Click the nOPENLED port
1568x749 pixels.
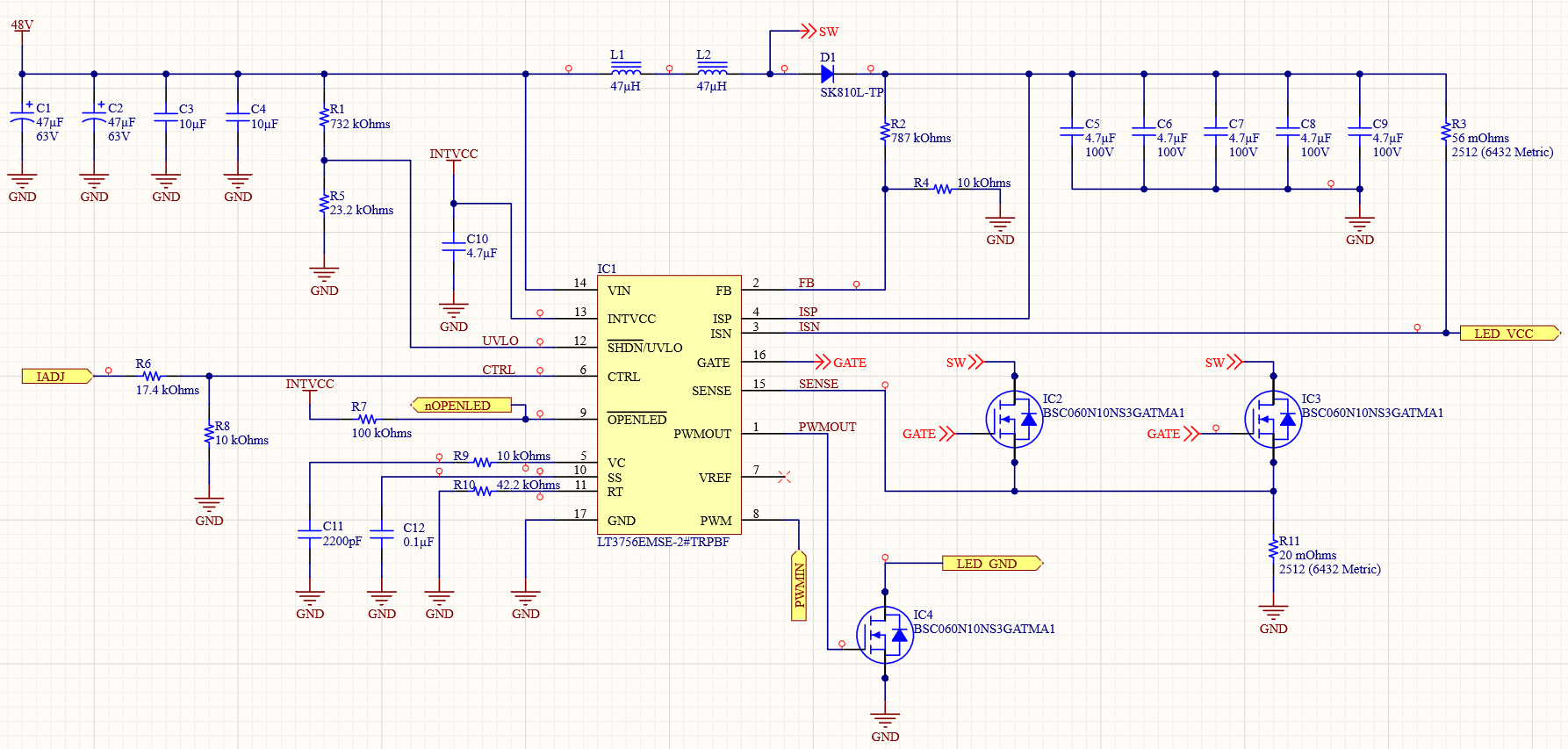point(462,406)
